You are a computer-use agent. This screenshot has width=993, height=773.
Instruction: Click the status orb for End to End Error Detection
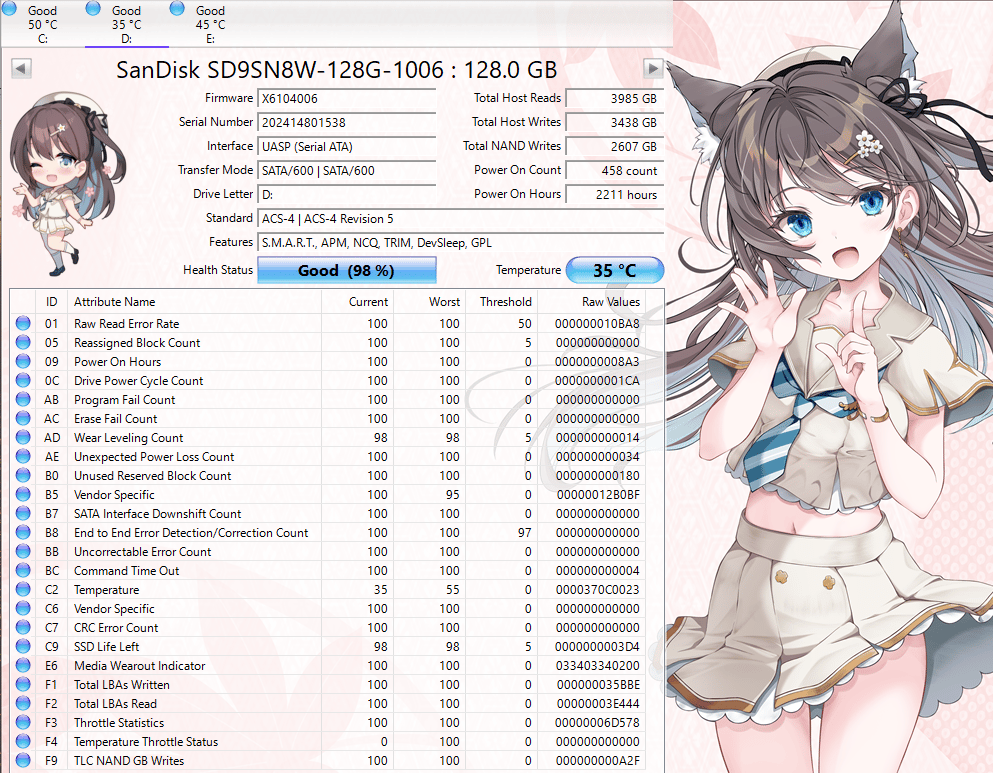[23, 532]
